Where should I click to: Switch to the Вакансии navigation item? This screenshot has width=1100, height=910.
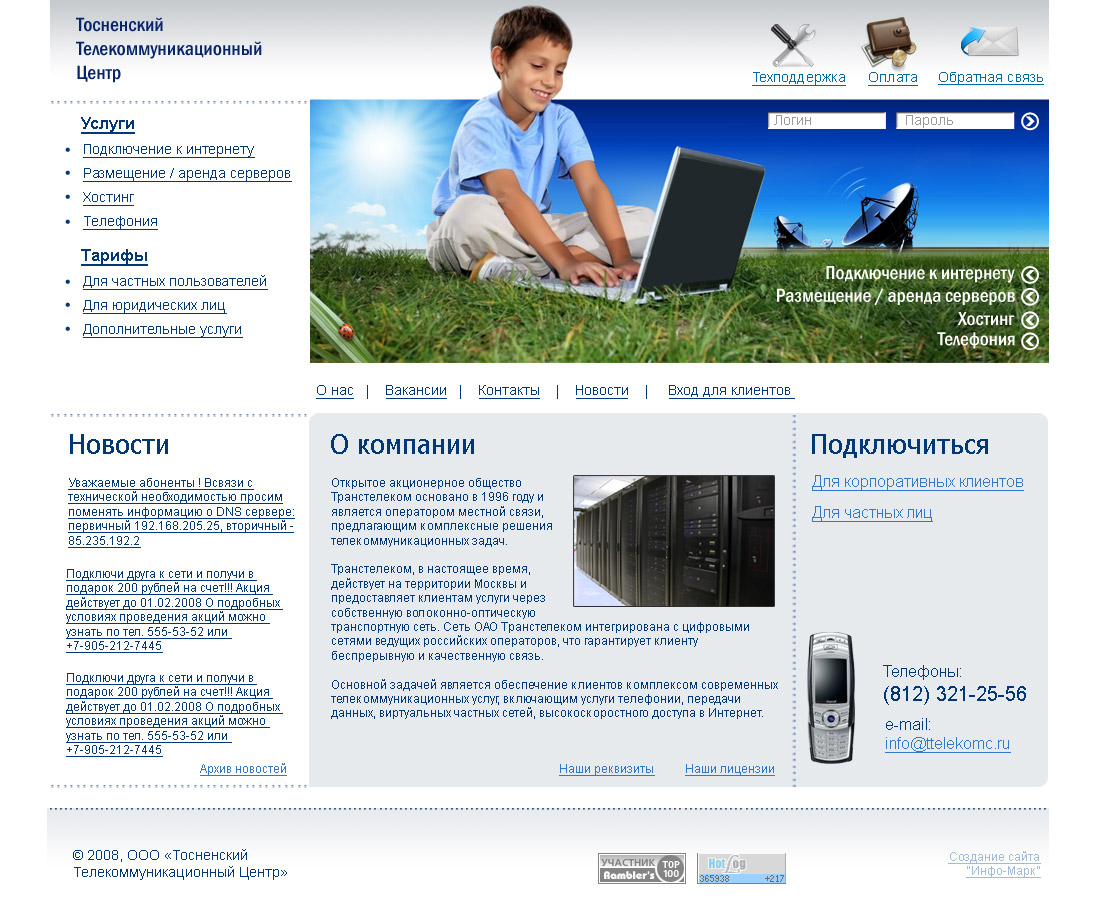tap(415, 390)
